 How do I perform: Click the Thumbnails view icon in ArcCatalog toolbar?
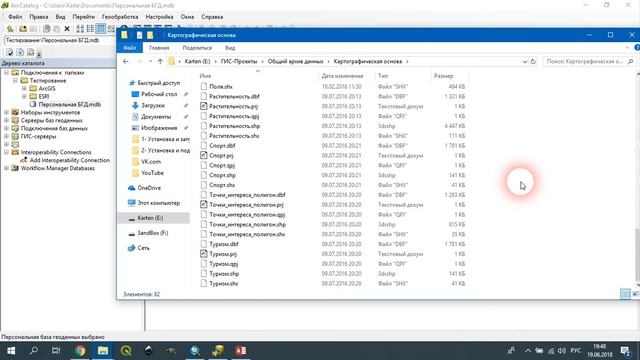[111, 29]
